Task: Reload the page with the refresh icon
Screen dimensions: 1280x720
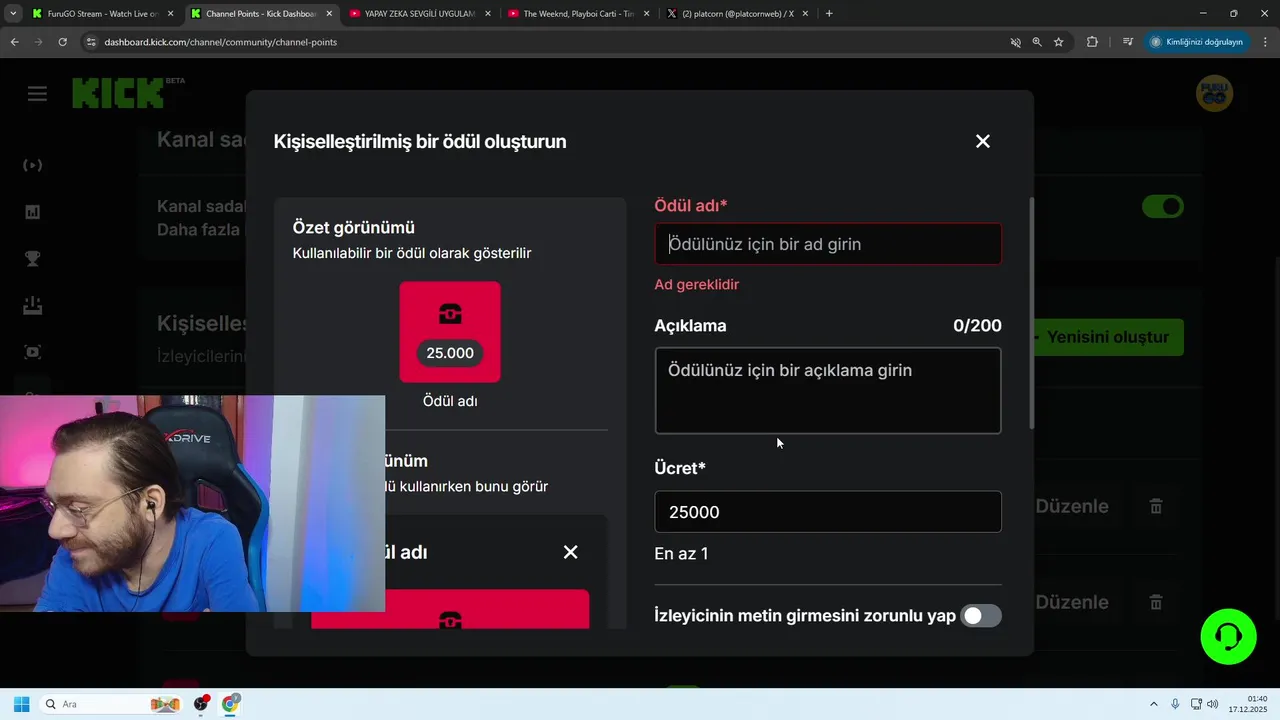Action: click(62, 42)
